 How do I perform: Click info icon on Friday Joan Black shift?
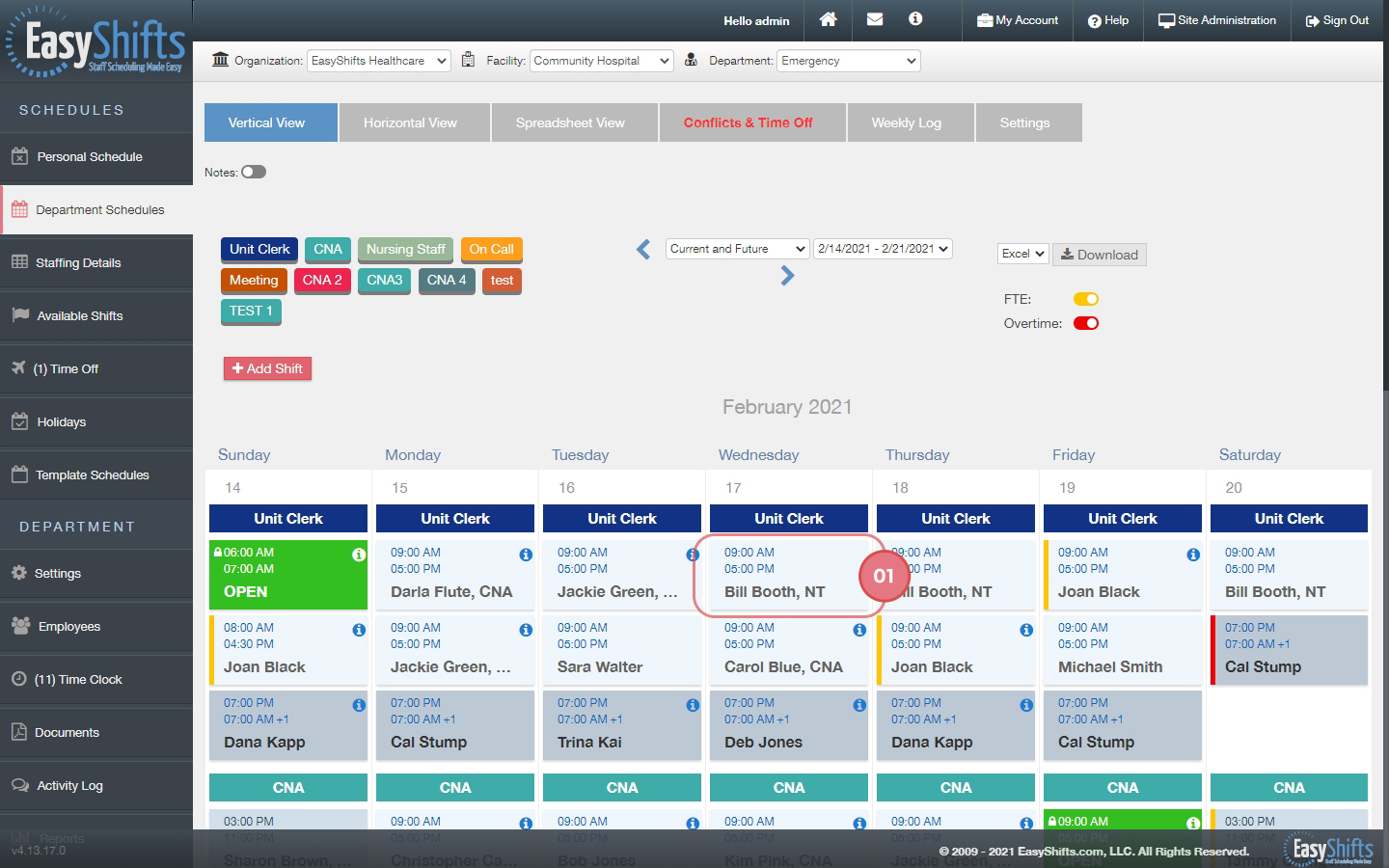point(1193,555)
